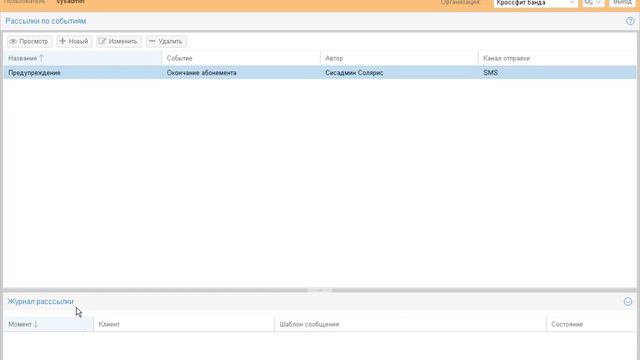Click the Канал отправки column header
The height and width of the screenshot is (360, 640).
pos(557,58)
